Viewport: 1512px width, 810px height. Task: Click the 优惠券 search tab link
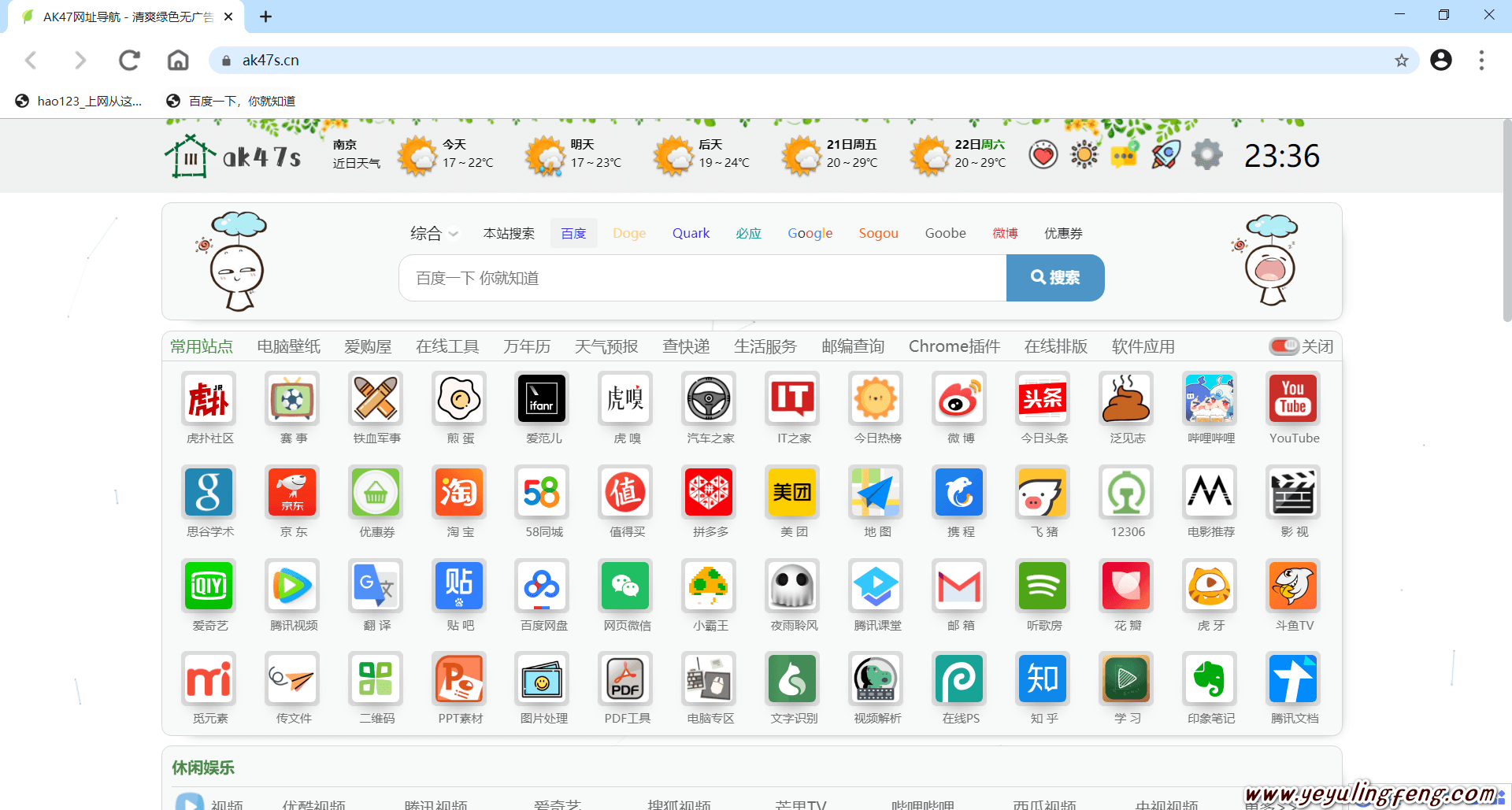[1063, 233]
